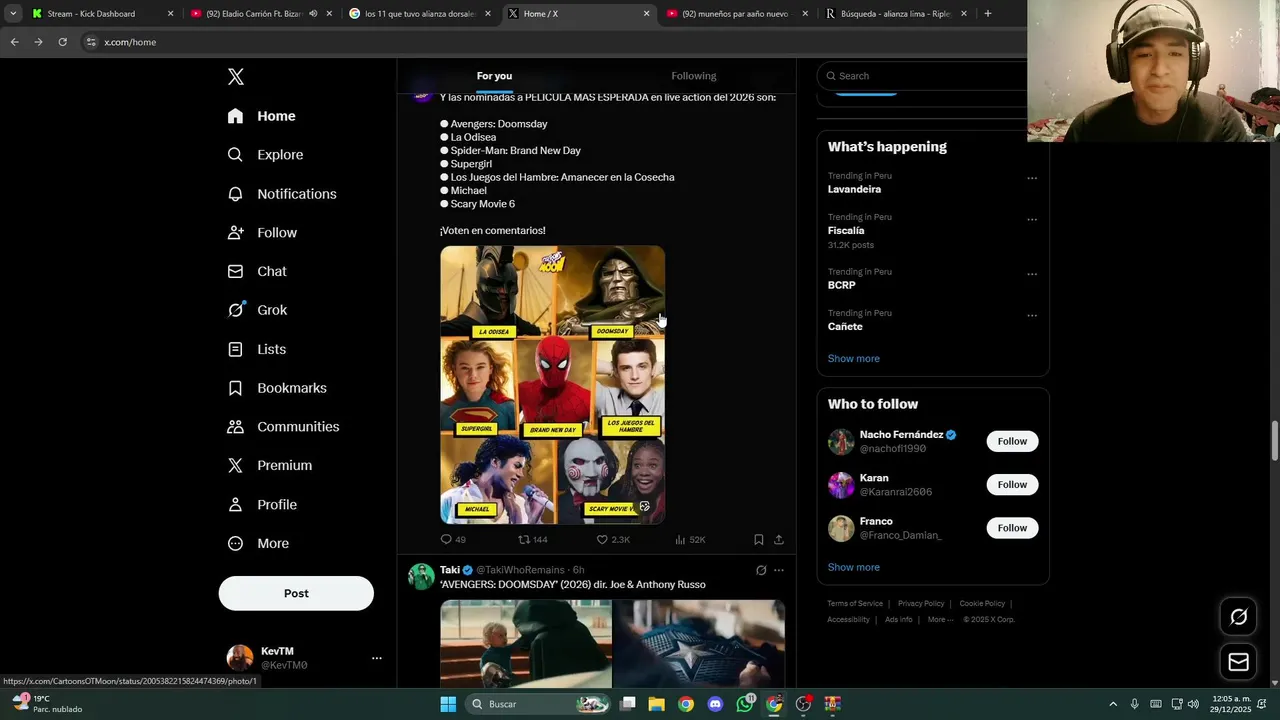Open options for Lavandeira trend
The image size is (1280, 720).
point(1032,178)
